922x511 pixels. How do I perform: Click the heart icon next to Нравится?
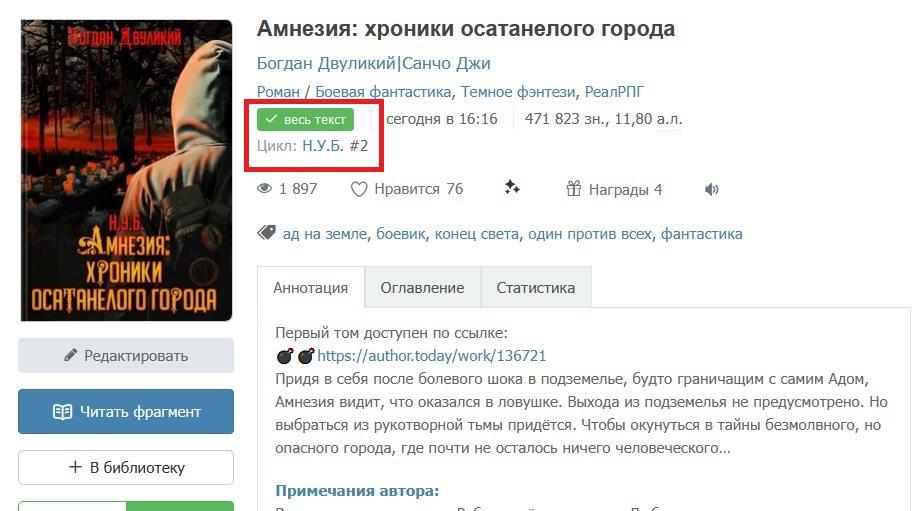tap(359, 189)
